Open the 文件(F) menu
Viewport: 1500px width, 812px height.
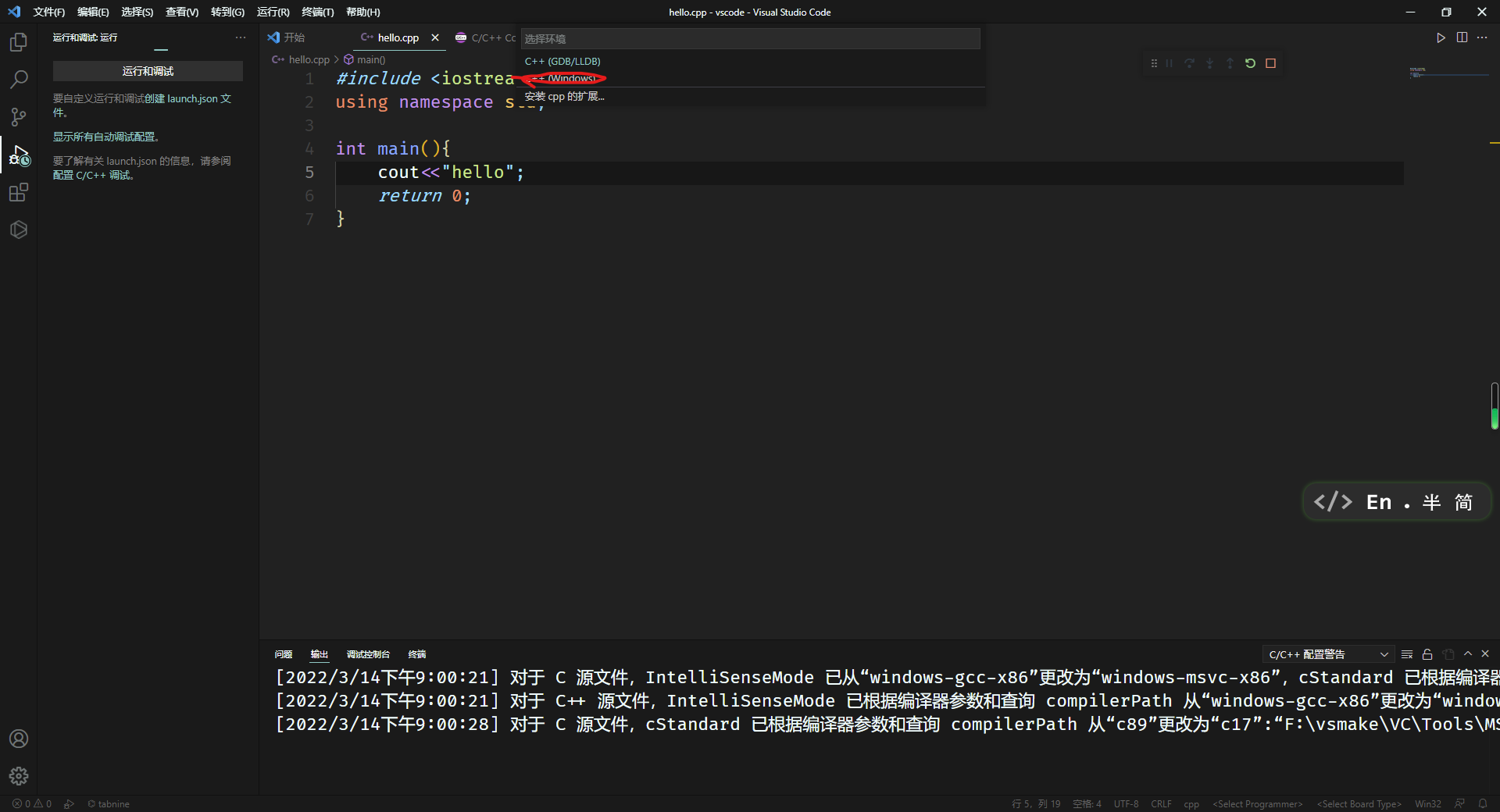pyautogui.click(x=49, y=12)
